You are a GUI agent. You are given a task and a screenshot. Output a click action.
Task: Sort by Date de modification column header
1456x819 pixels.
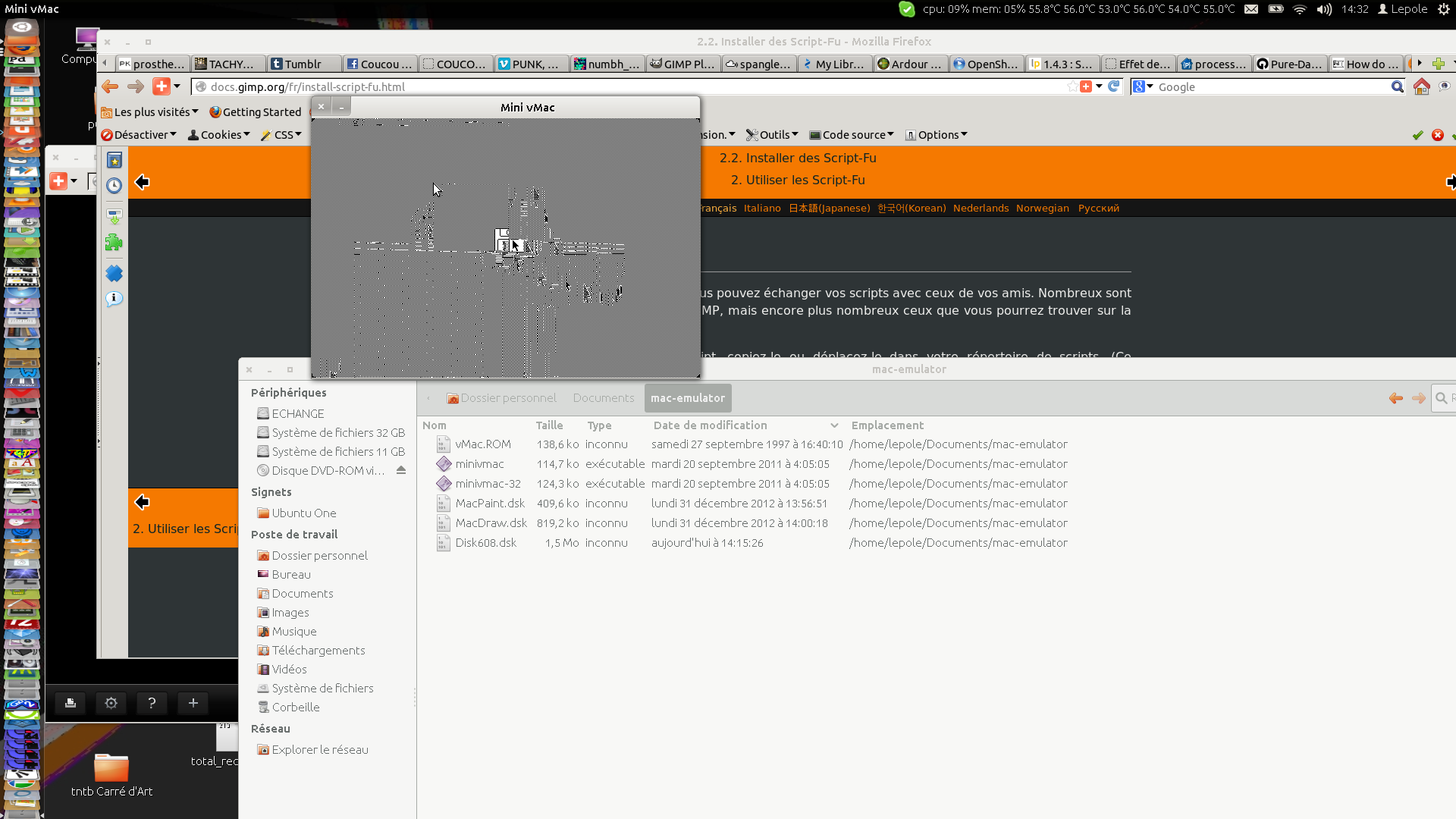(x=710, y=425)
